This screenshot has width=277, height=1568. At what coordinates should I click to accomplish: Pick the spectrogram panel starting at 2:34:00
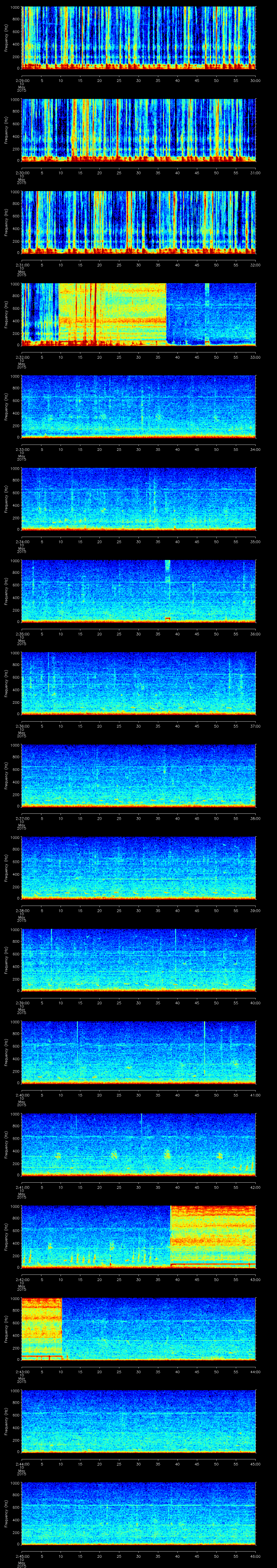pos(139,499)
